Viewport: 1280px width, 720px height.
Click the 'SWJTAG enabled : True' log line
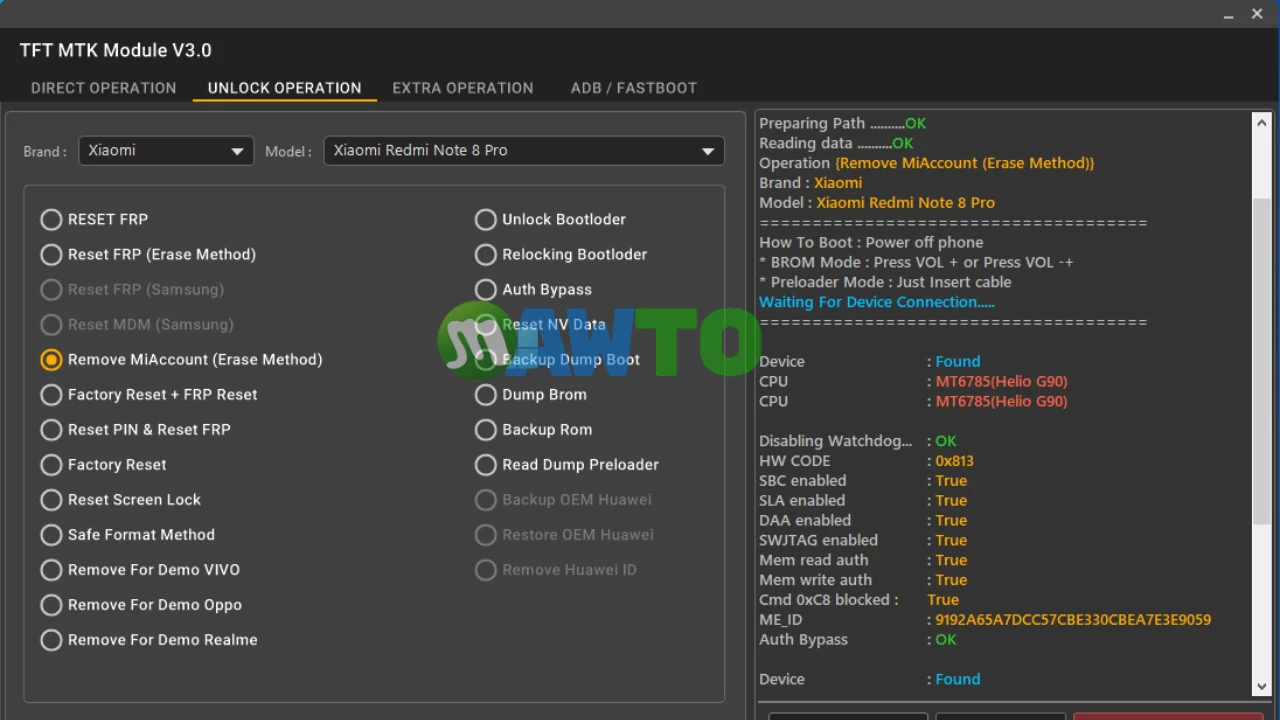click(863, 541)
